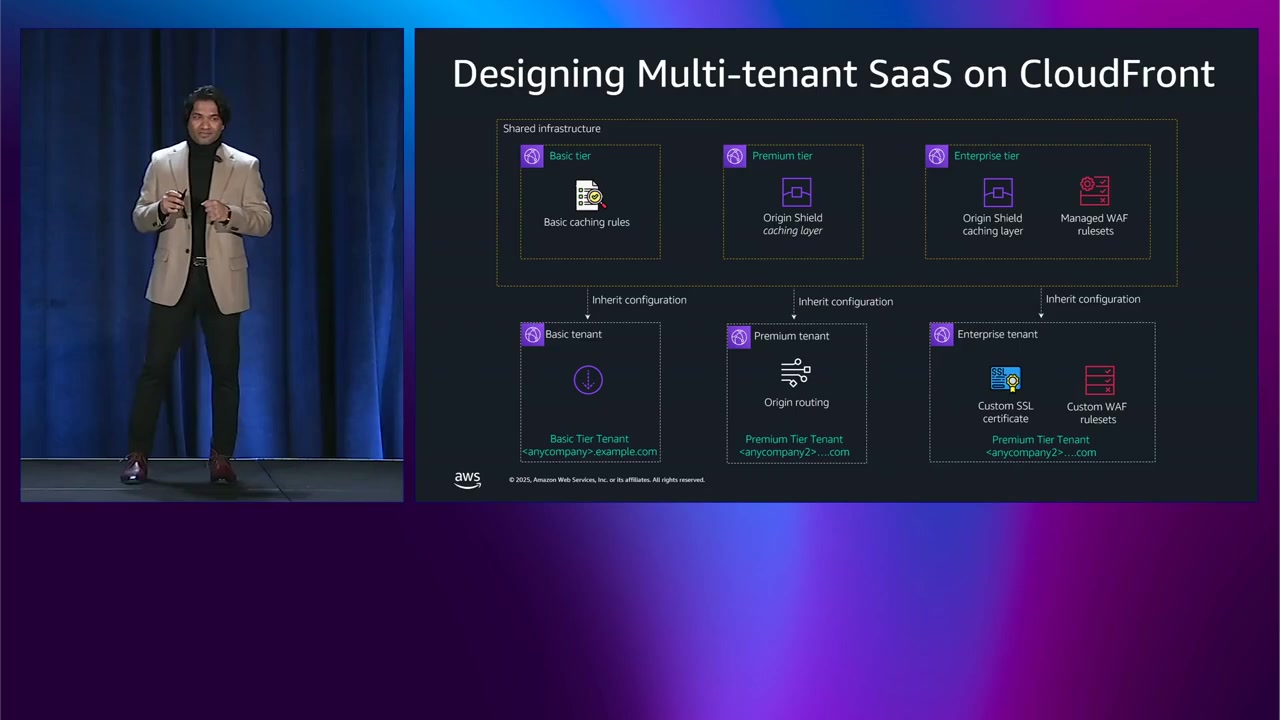Viewport: 1280px width, 720px height.
Task: Select the speaker video thumbnail
Action: click(212, 265)
